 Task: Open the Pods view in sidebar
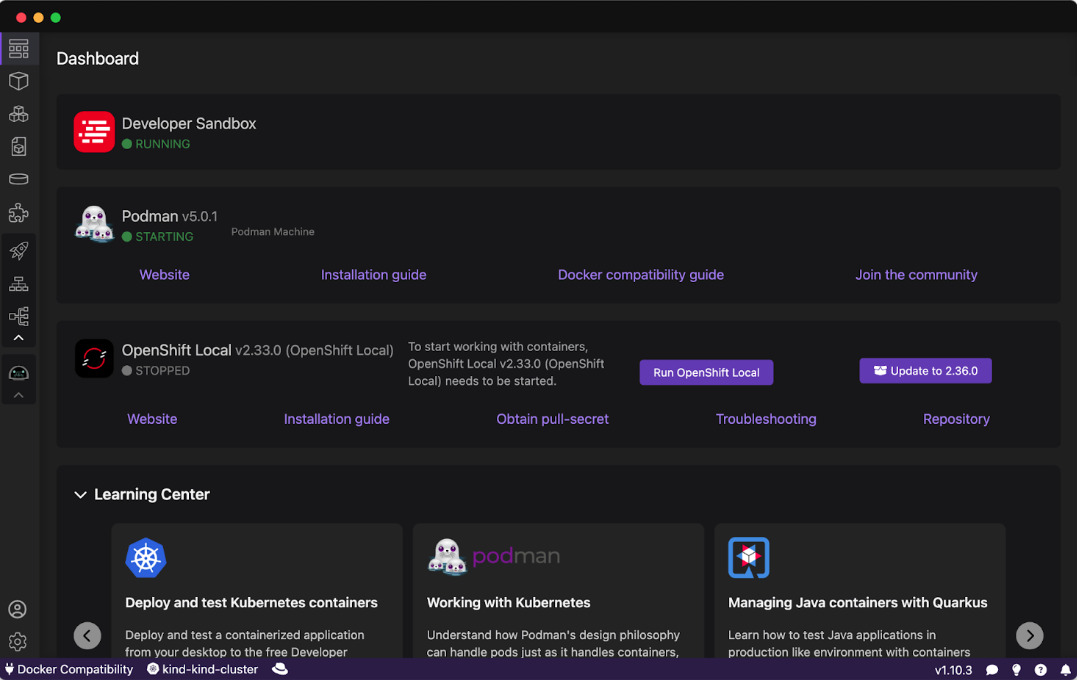[x=18, y=114]
